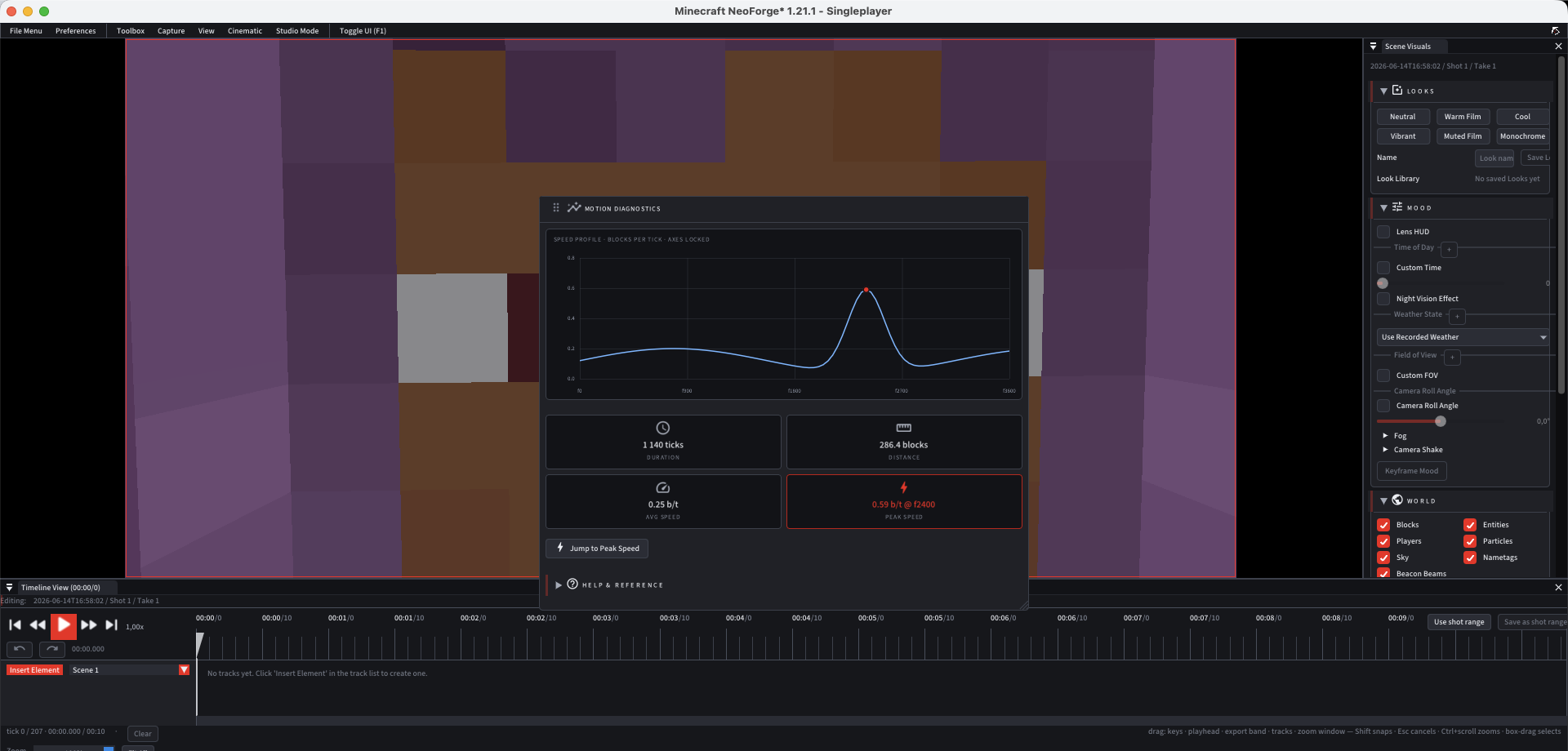The height and width of the screenshot is (751, 1568).
Task: Click the Insert Element button
Action: 34,670
